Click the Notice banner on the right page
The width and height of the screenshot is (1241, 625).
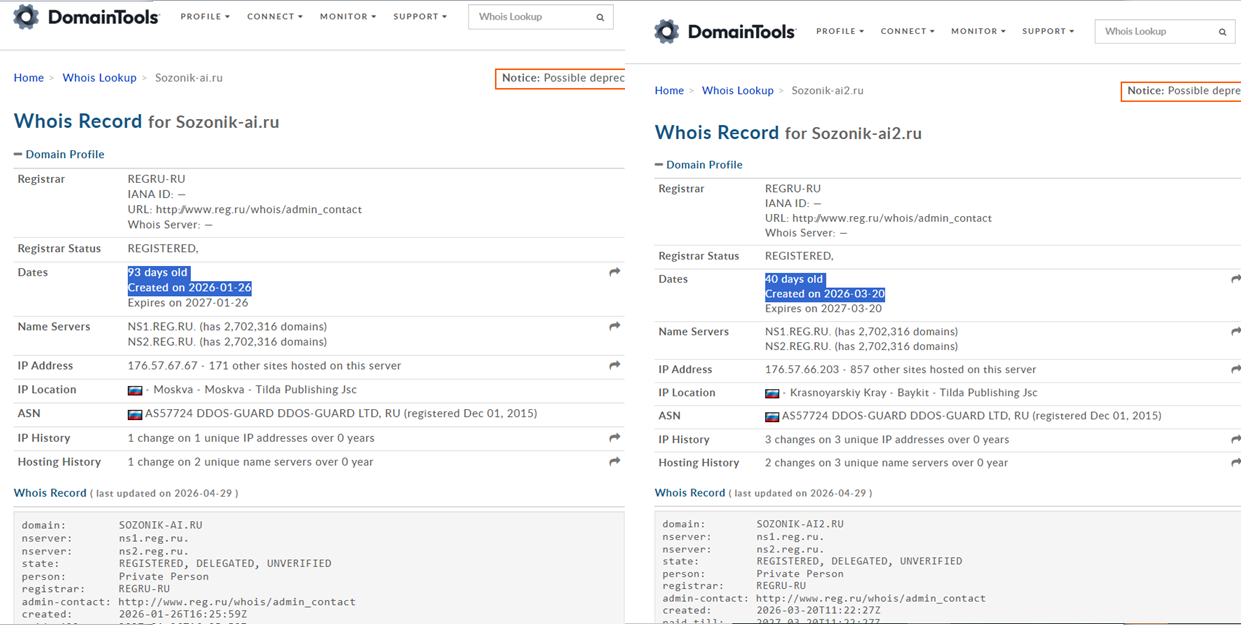(x=1182, y=91)
